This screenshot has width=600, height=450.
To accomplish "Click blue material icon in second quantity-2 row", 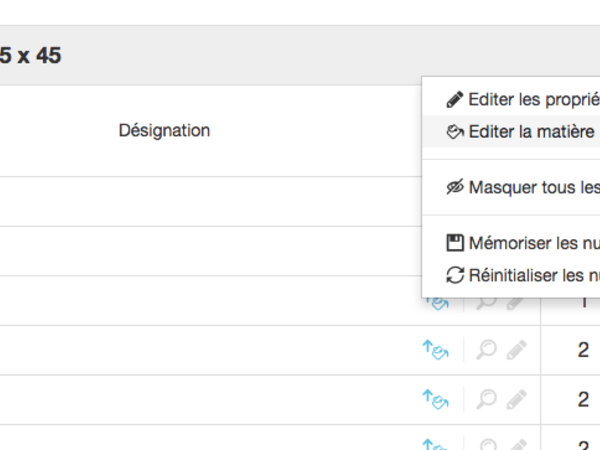I will click(433, 400).
